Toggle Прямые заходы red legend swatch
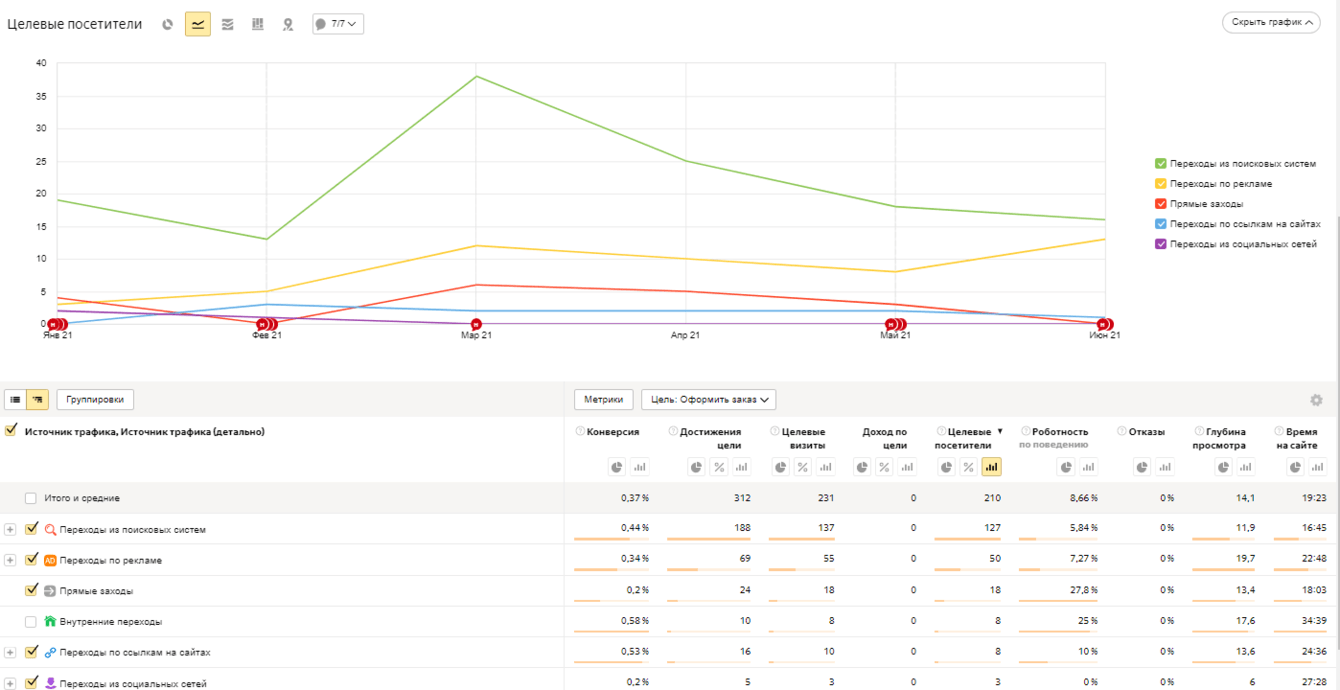1340x690 pixels. (x=1161, y=204)
